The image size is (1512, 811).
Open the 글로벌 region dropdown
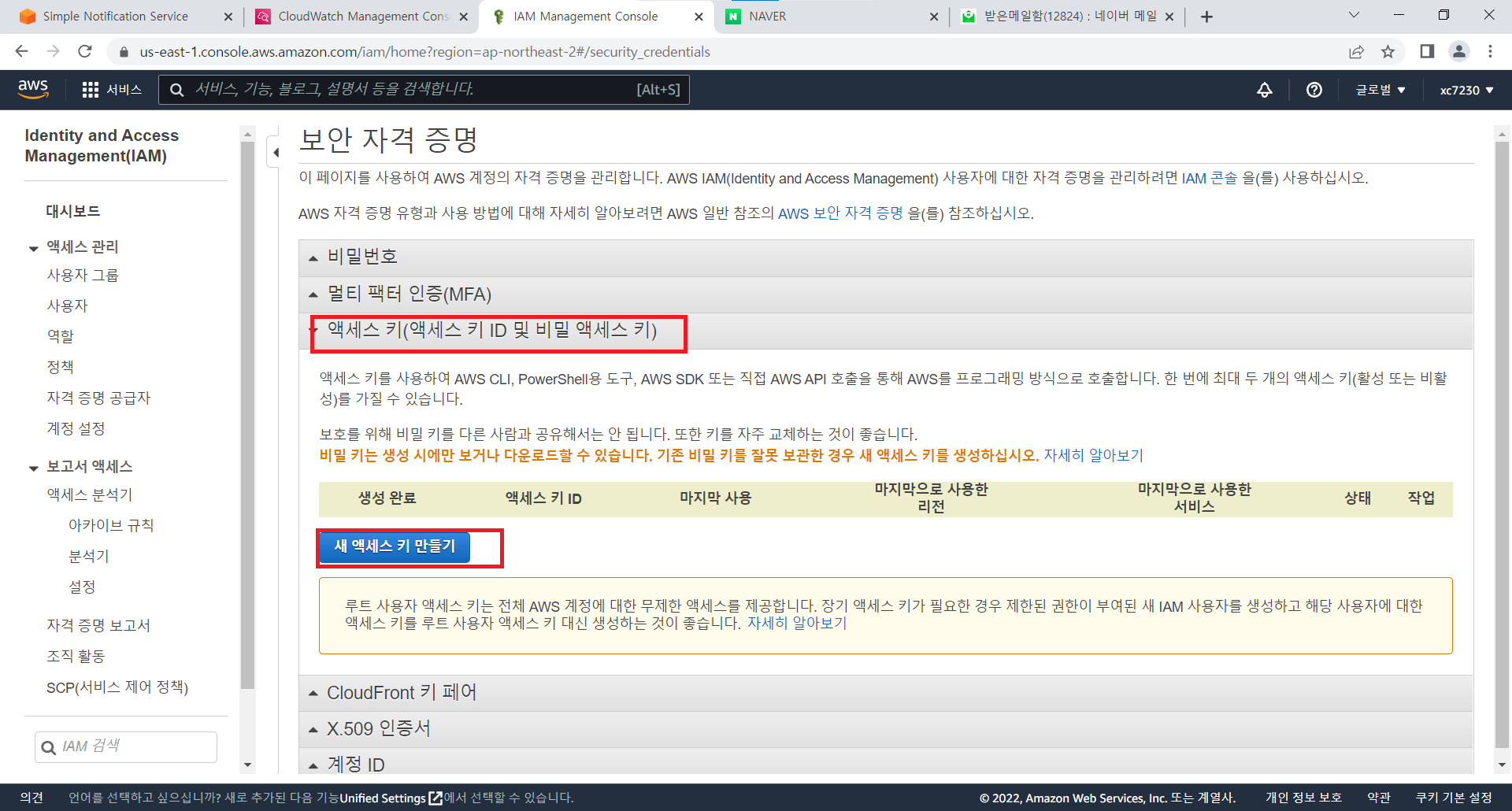click(1380, 90)
